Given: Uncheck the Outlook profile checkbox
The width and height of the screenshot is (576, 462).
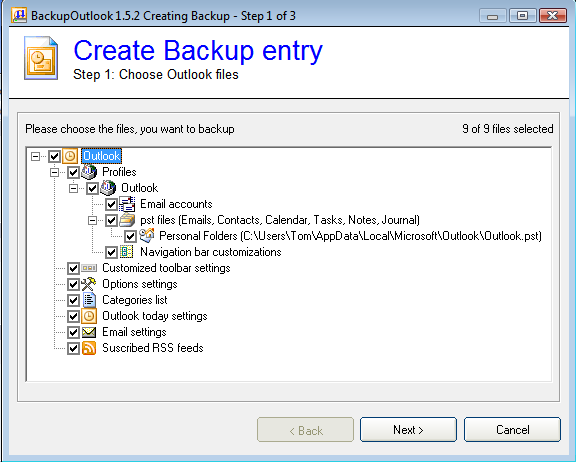Looking at the screenshot, I should (x=92, y=188).
